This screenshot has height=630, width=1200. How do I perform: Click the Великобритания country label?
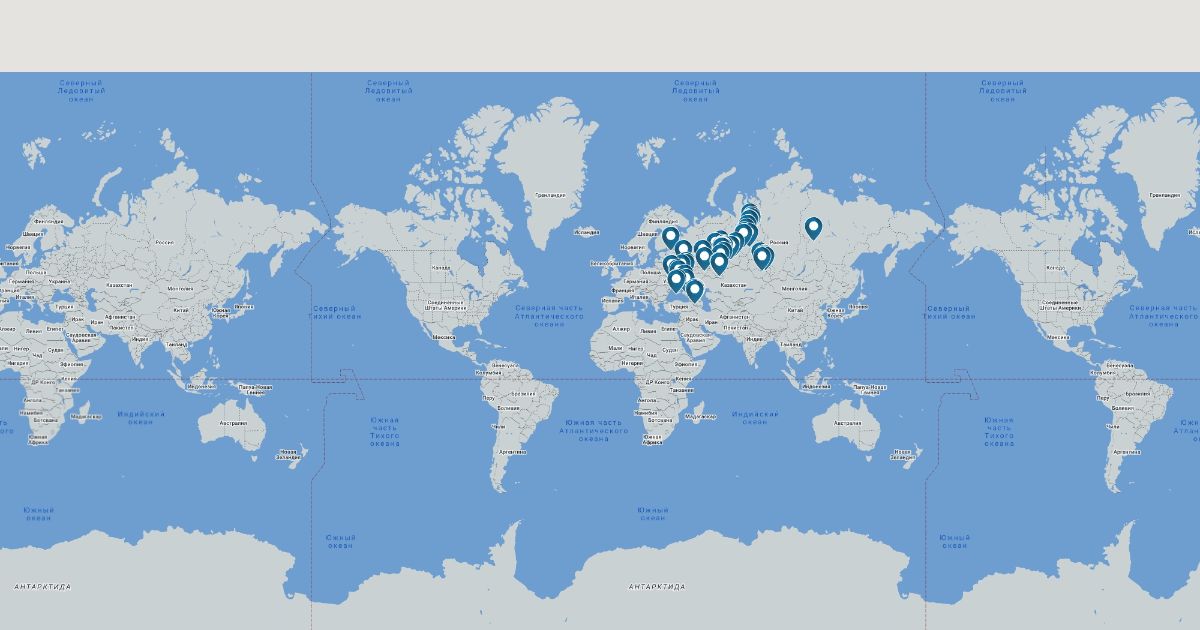coord(610,263)
